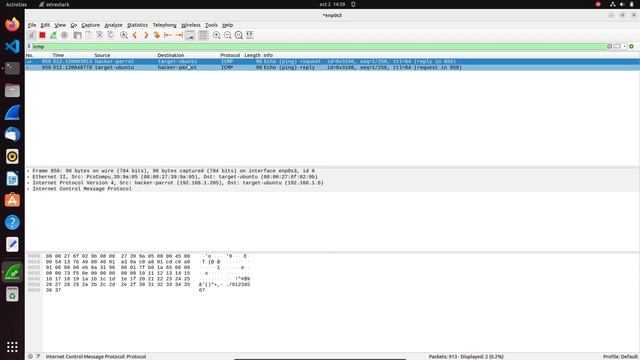Click Go to specified packet icon

(157, 35)
